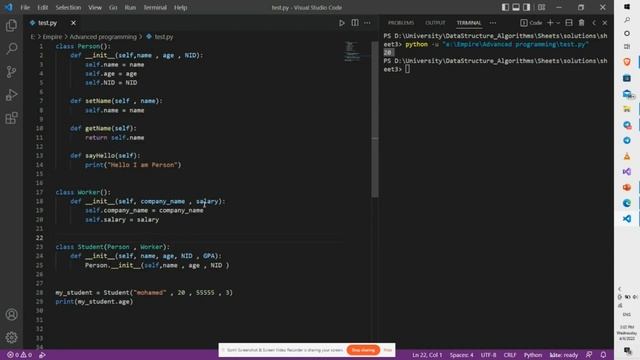Open VLC media player taskbar icon
640x360 pixels.
(627, 156)
